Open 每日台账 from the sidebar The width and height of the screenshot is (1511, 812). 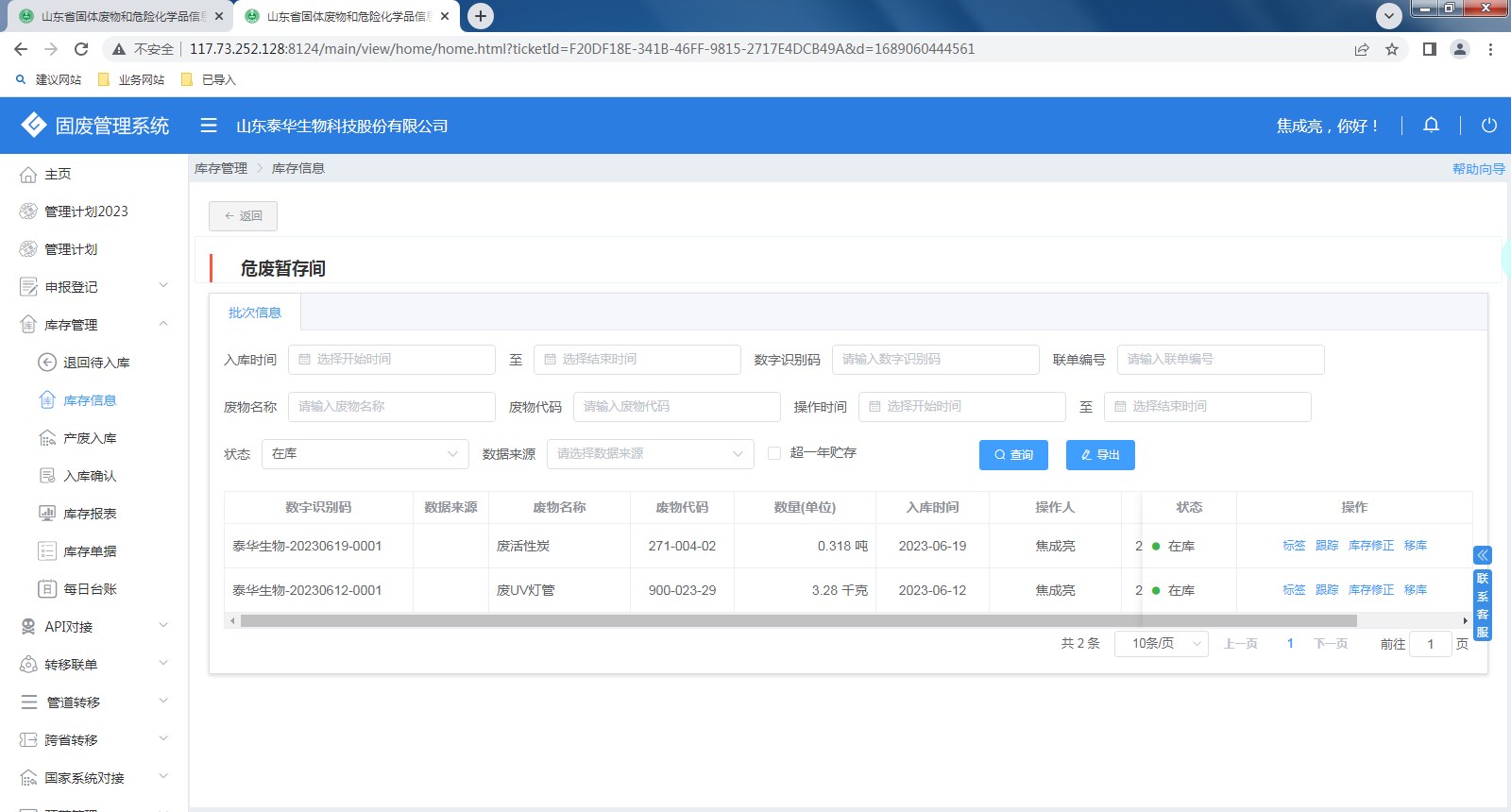90,589
